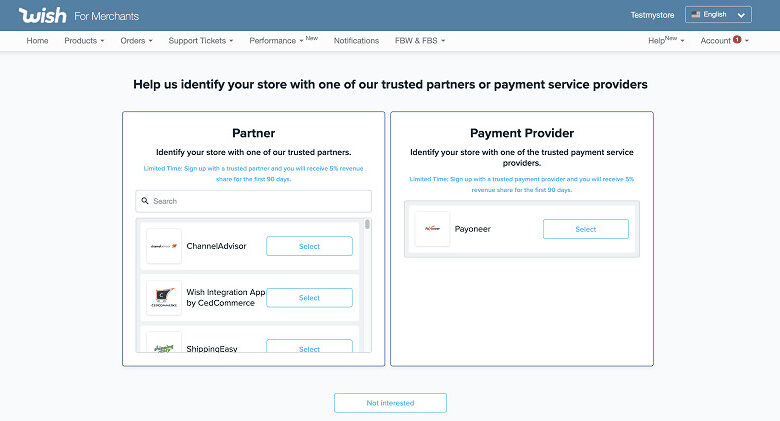This screenshot has height=421, width=780.
Task: Click the Partner limited time offer text
Action: tap(253, 174)
